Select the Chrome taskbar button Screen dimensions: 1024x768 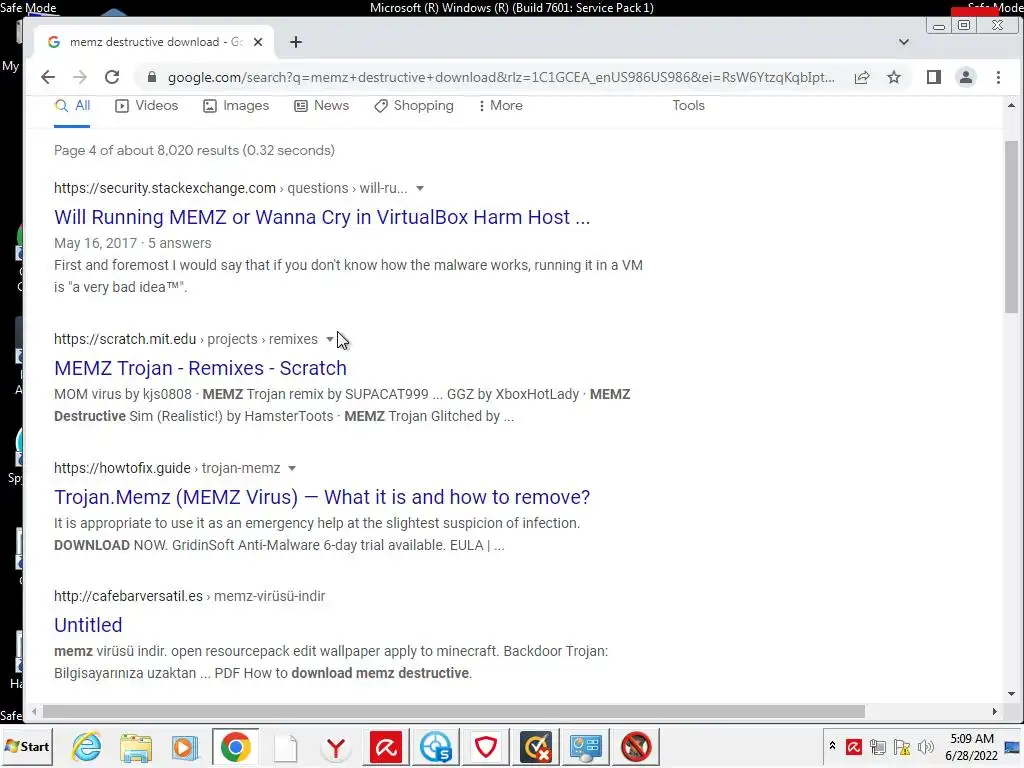[235, 746]
